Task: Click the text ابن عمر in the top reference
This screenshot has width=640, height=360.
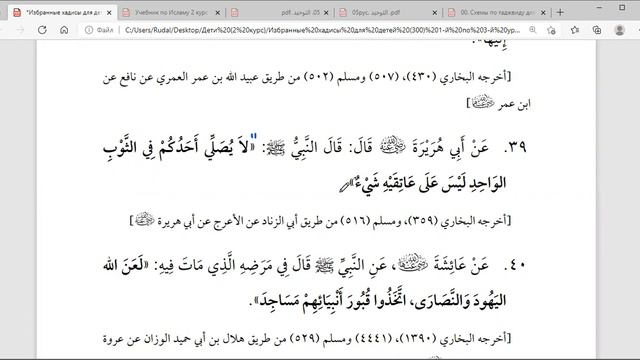Action: point(514,105)
